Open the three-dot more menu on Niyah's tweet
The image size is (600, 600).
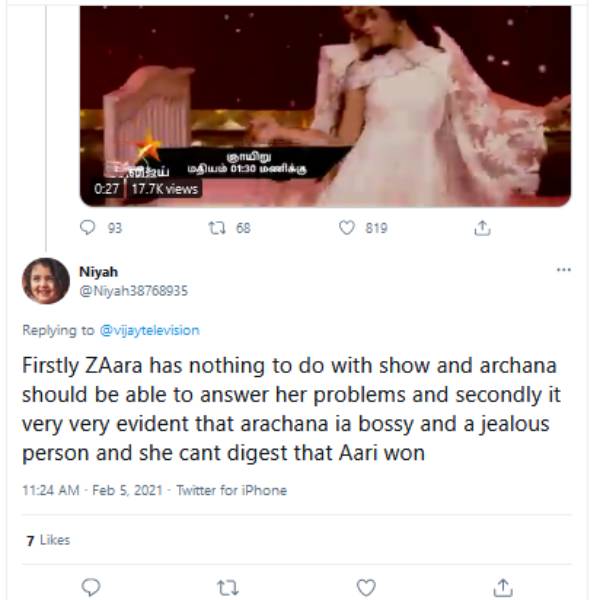click(x=563, y=270)
